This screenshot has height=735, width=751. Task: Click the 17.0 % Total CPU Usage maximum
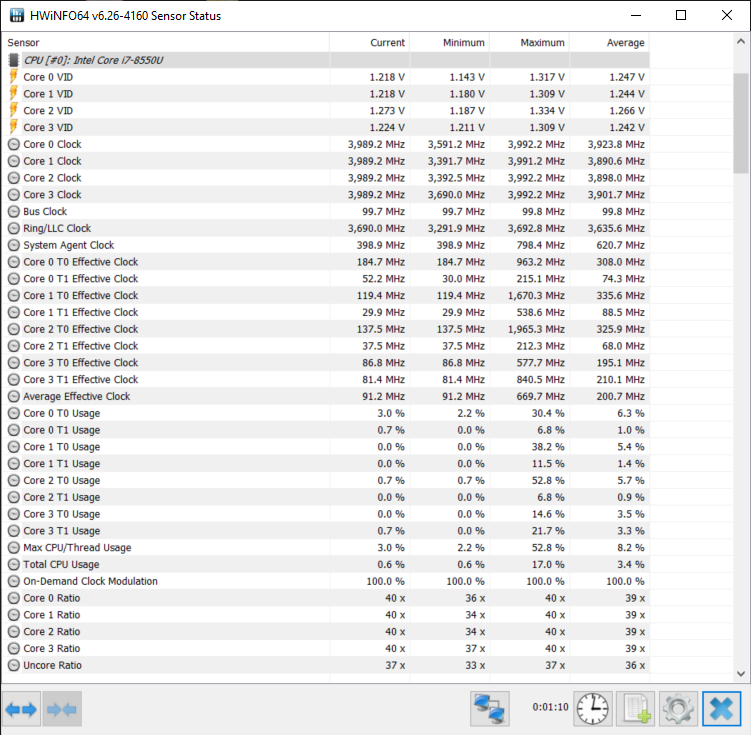[548, 565]
